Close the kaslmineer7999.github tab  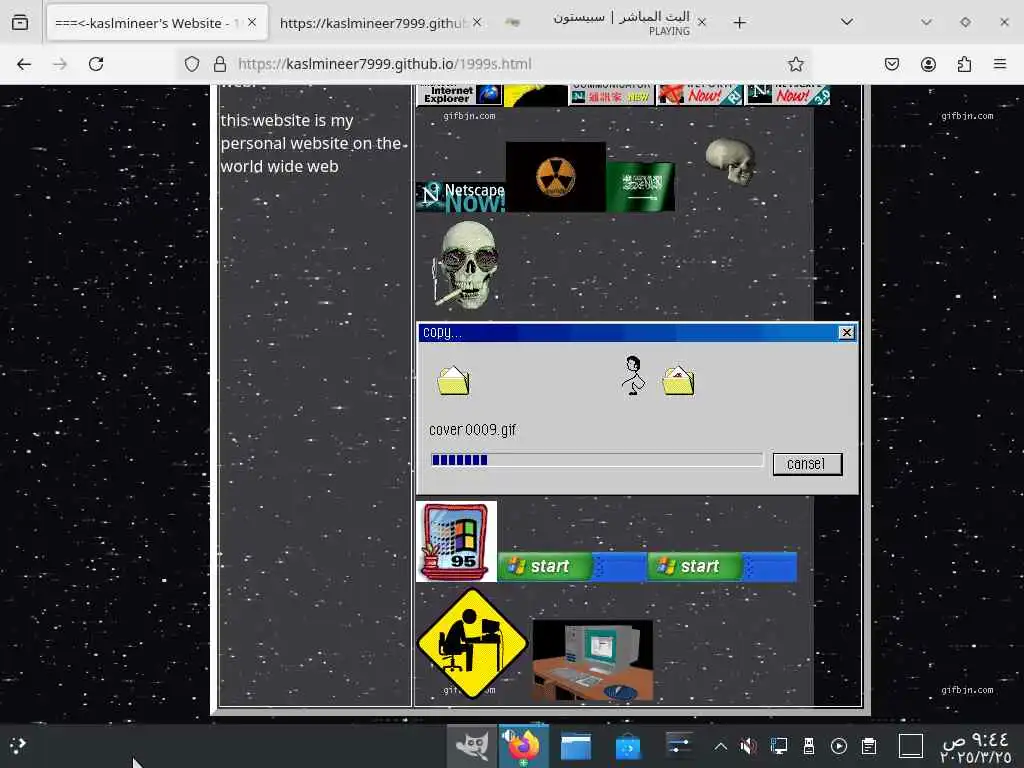[x=477, y=22]
